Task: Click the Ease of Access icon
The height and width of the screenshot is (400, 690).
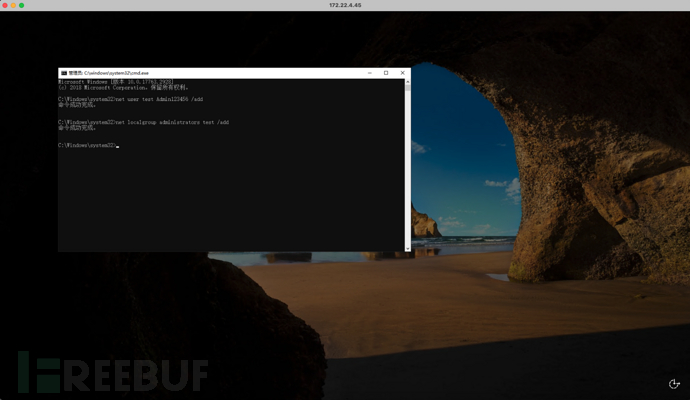Action: tap(674, 384)
